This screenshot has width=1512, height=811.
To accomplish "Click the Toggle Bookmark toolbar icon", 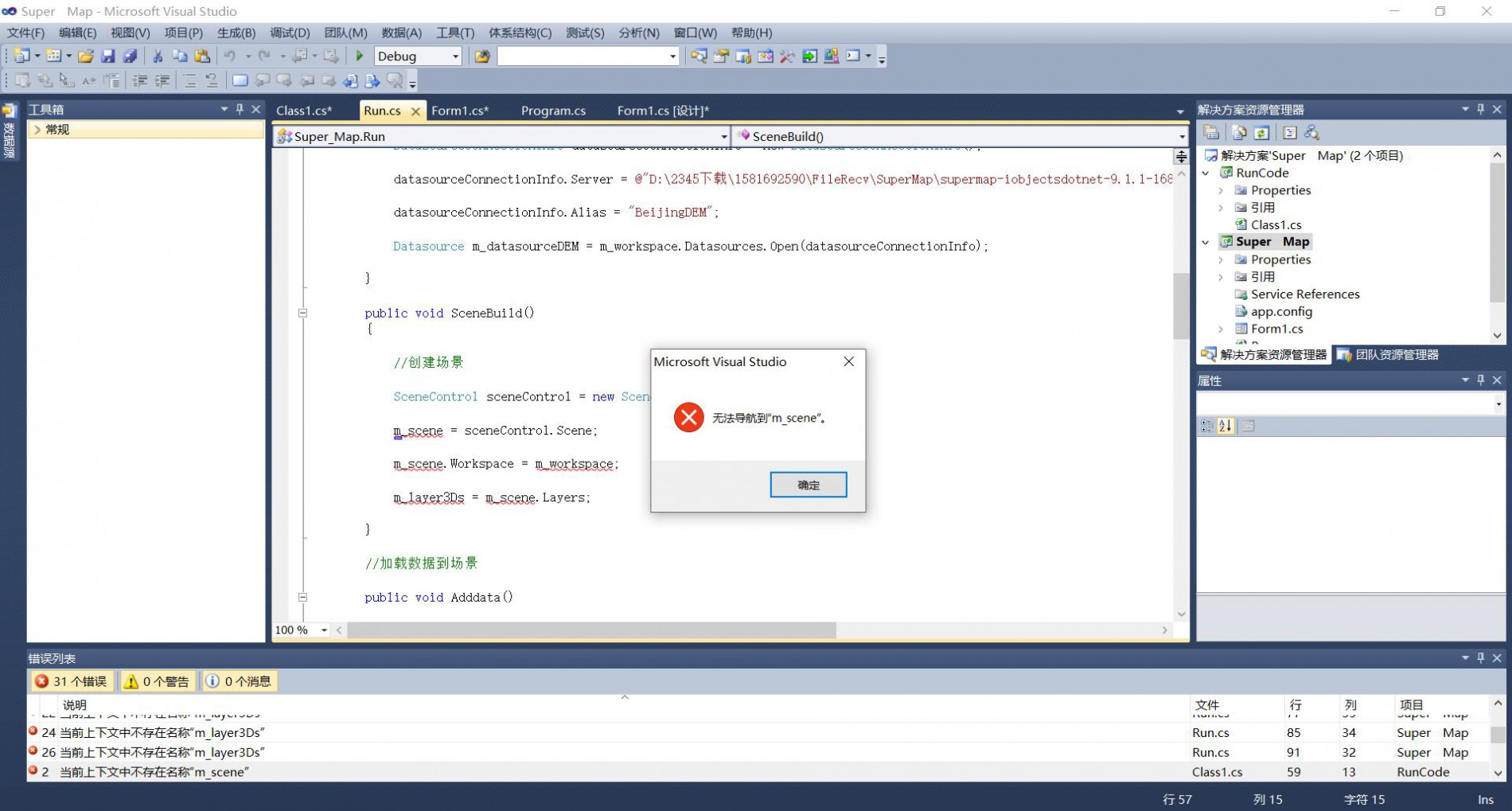I will pyautogui.click(x=240, y=80).
